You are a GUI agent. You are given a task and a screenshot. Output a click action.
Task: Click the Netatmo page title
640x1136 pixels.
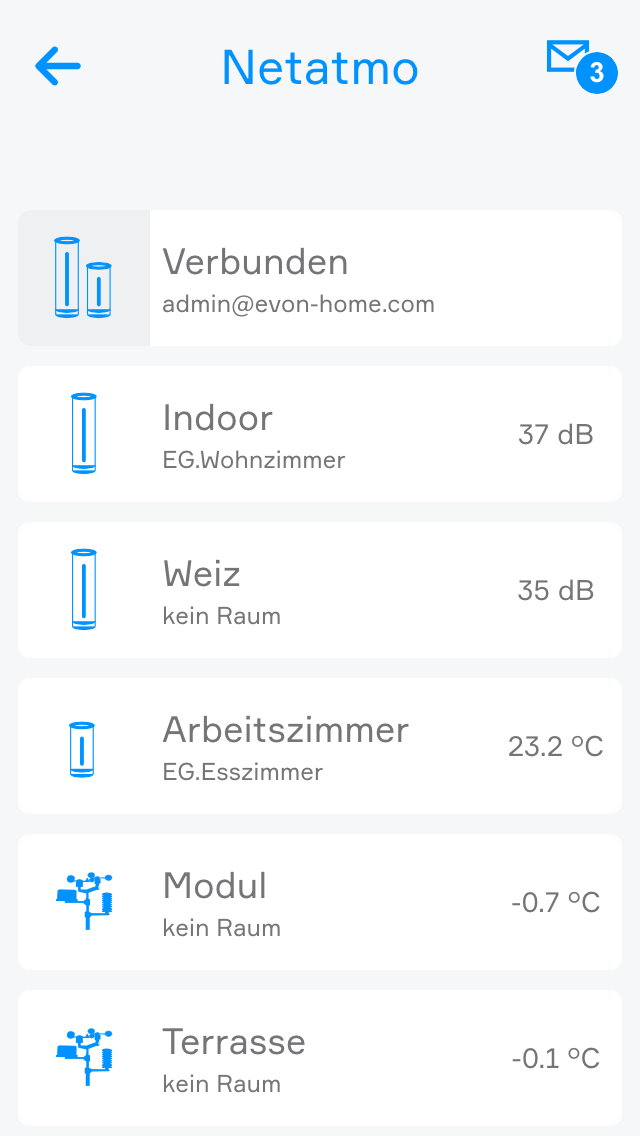point(320,68)
